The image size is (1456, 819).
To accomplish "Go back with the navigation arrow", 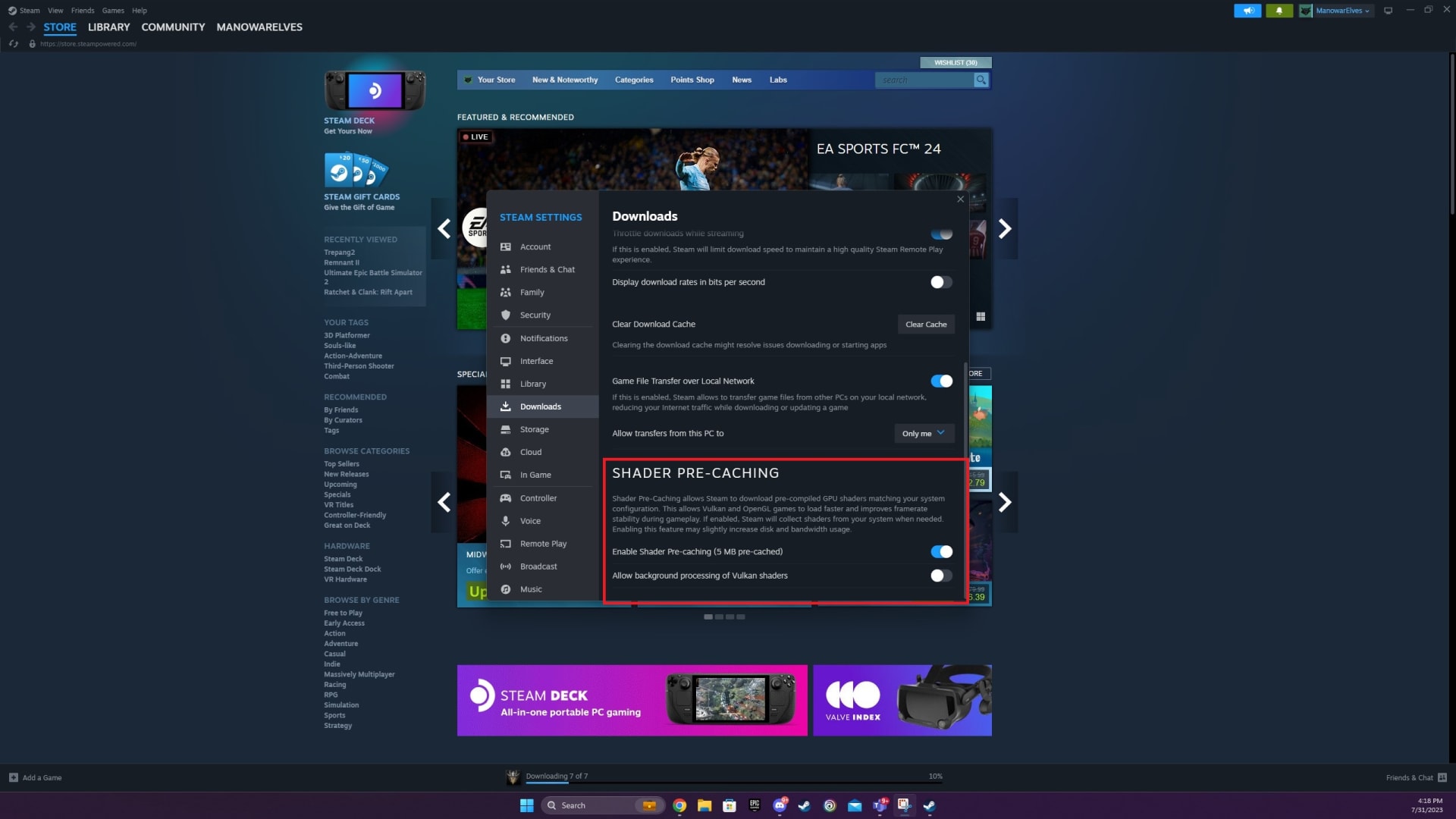I will point(13,27).
